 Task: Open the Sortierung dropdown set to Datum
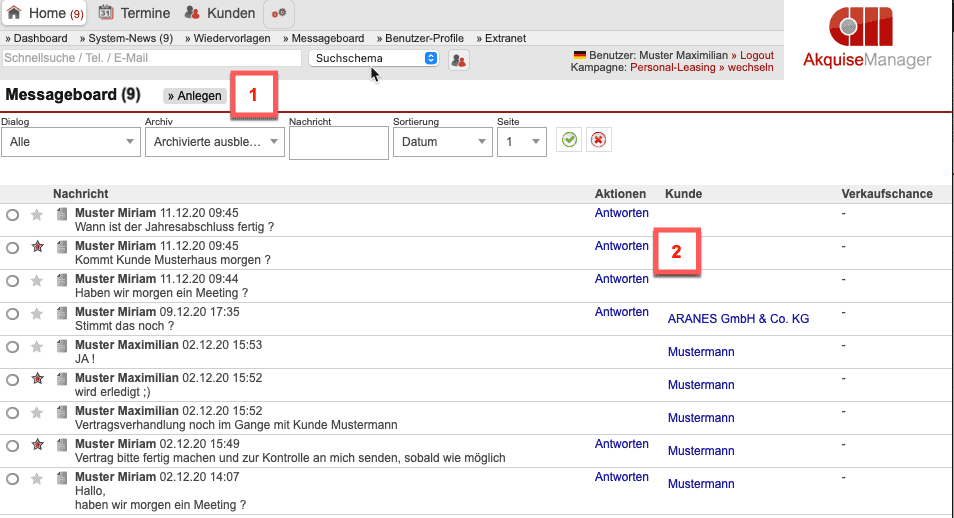pyautogui.click(x=441, y=142)
